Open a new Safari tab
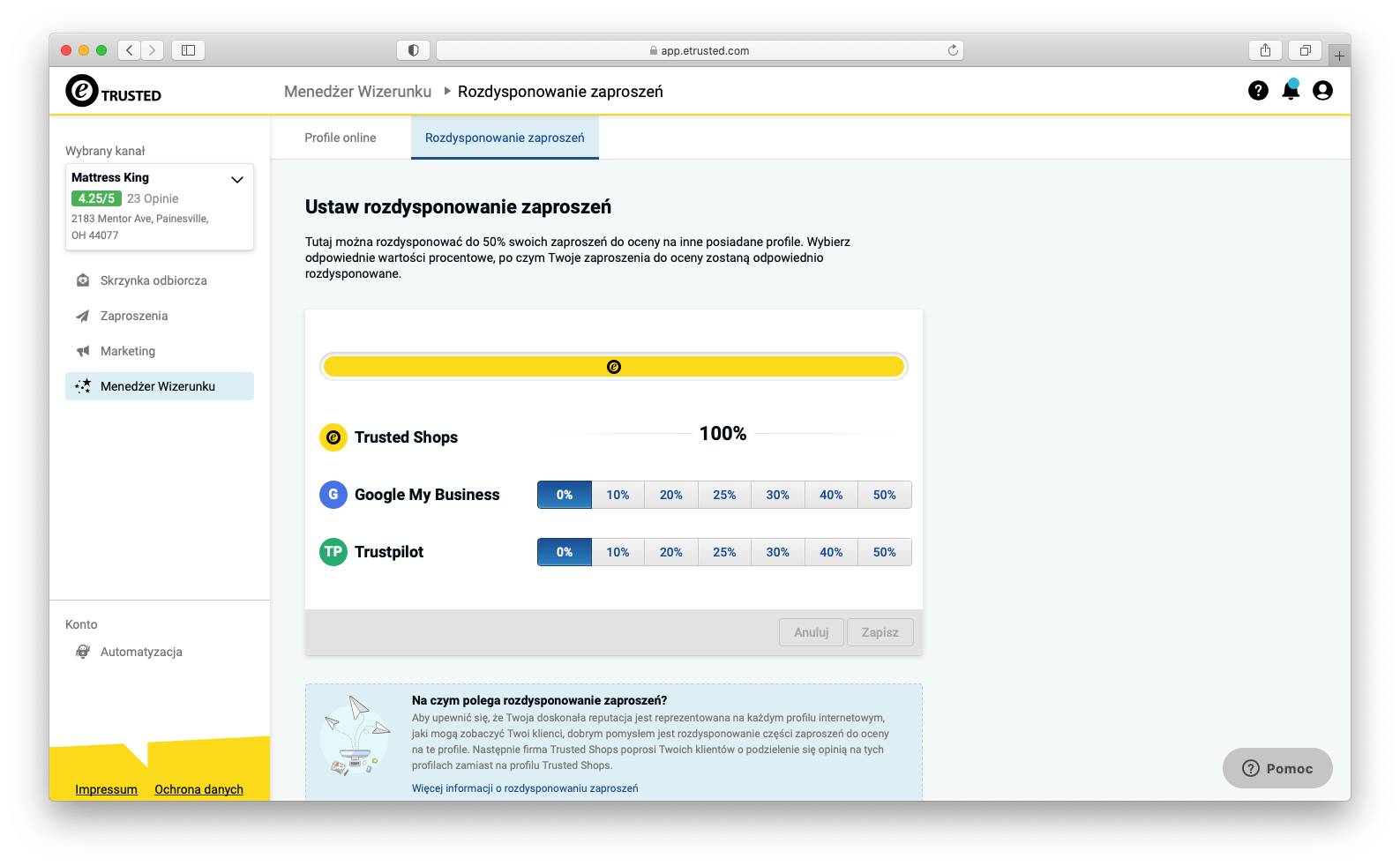 (1339, 56)
